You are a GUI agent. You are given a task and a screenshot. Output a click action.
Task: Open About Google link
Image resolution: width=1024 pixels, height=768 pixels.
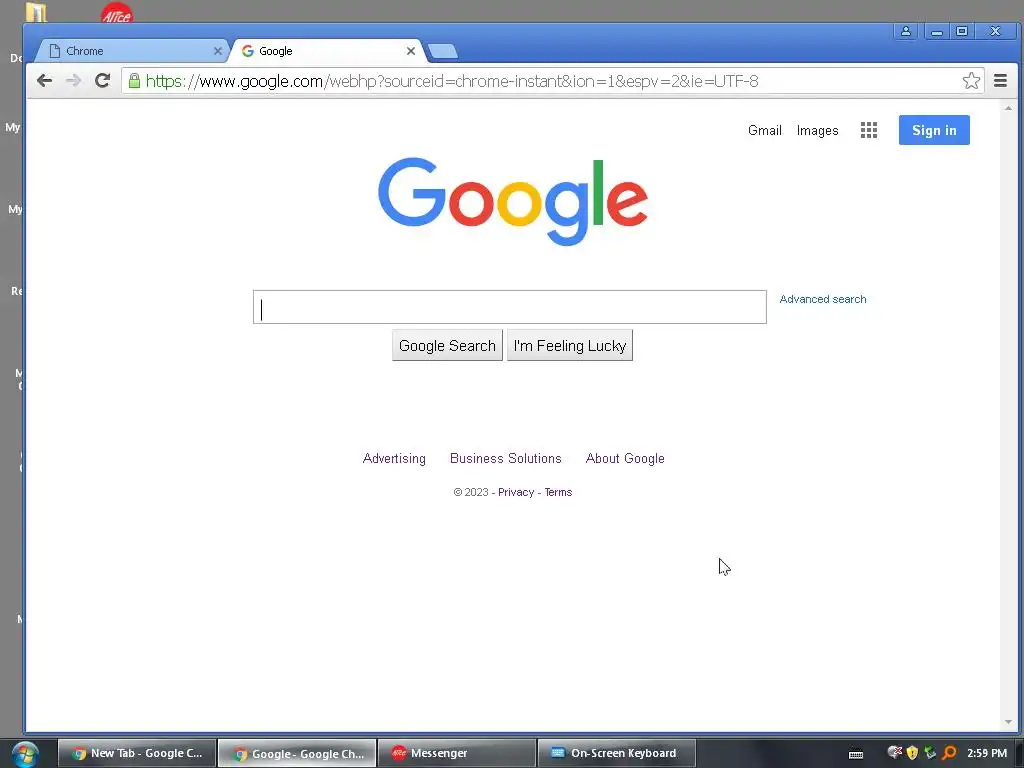[625, 458]
